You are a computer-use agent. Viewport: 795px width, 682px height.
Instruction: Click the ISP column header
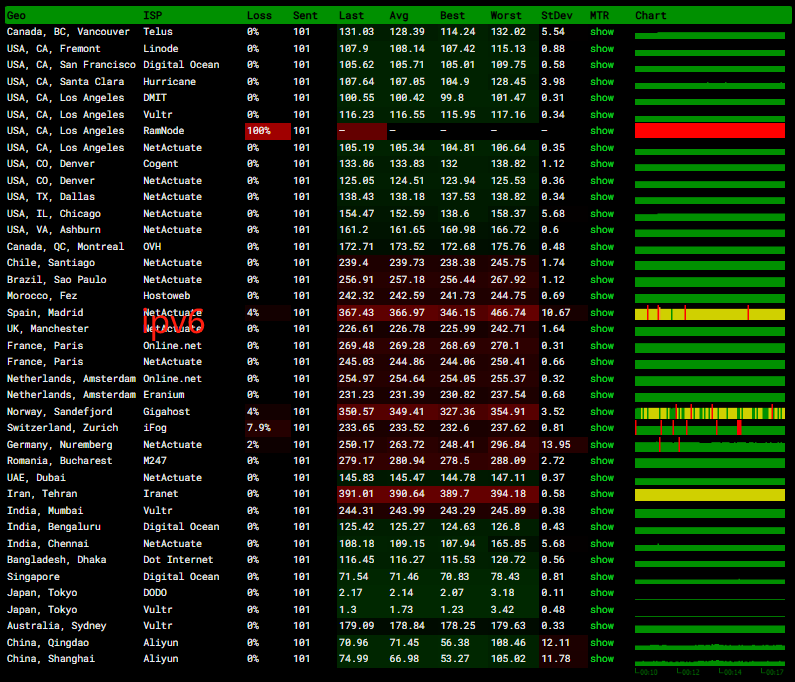pos(153,16)
